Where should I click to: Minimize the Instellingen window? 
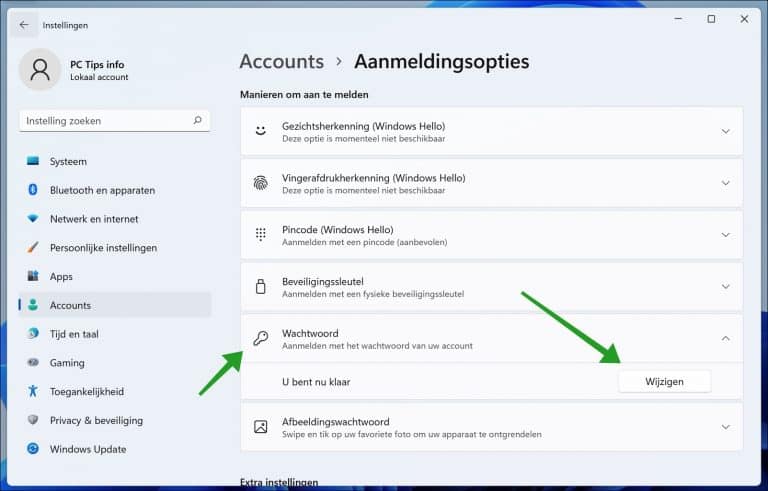click(678, 19)
